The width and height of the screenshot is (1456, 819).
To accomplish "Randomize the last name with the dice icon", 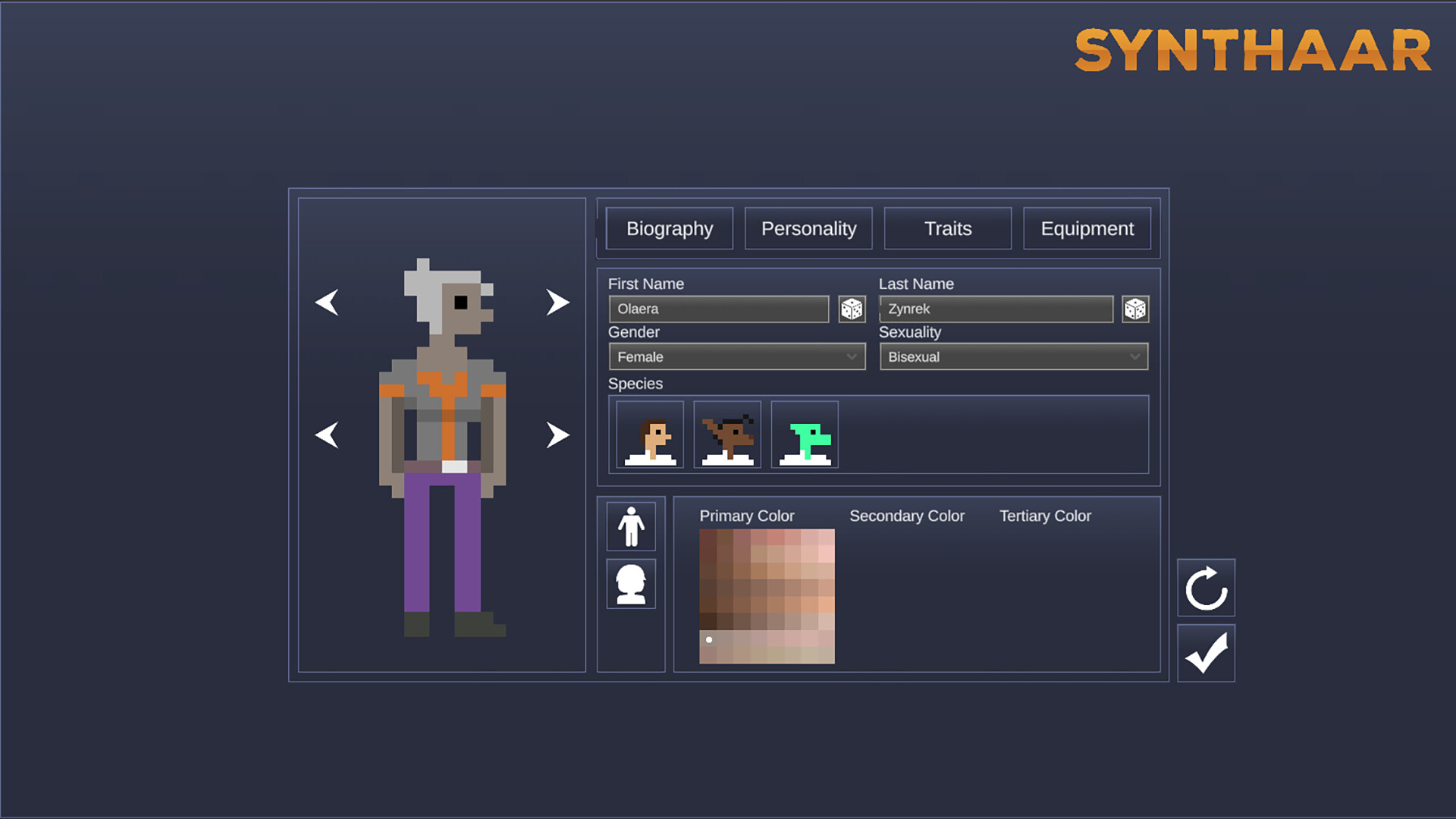I will click(1134, 309).
